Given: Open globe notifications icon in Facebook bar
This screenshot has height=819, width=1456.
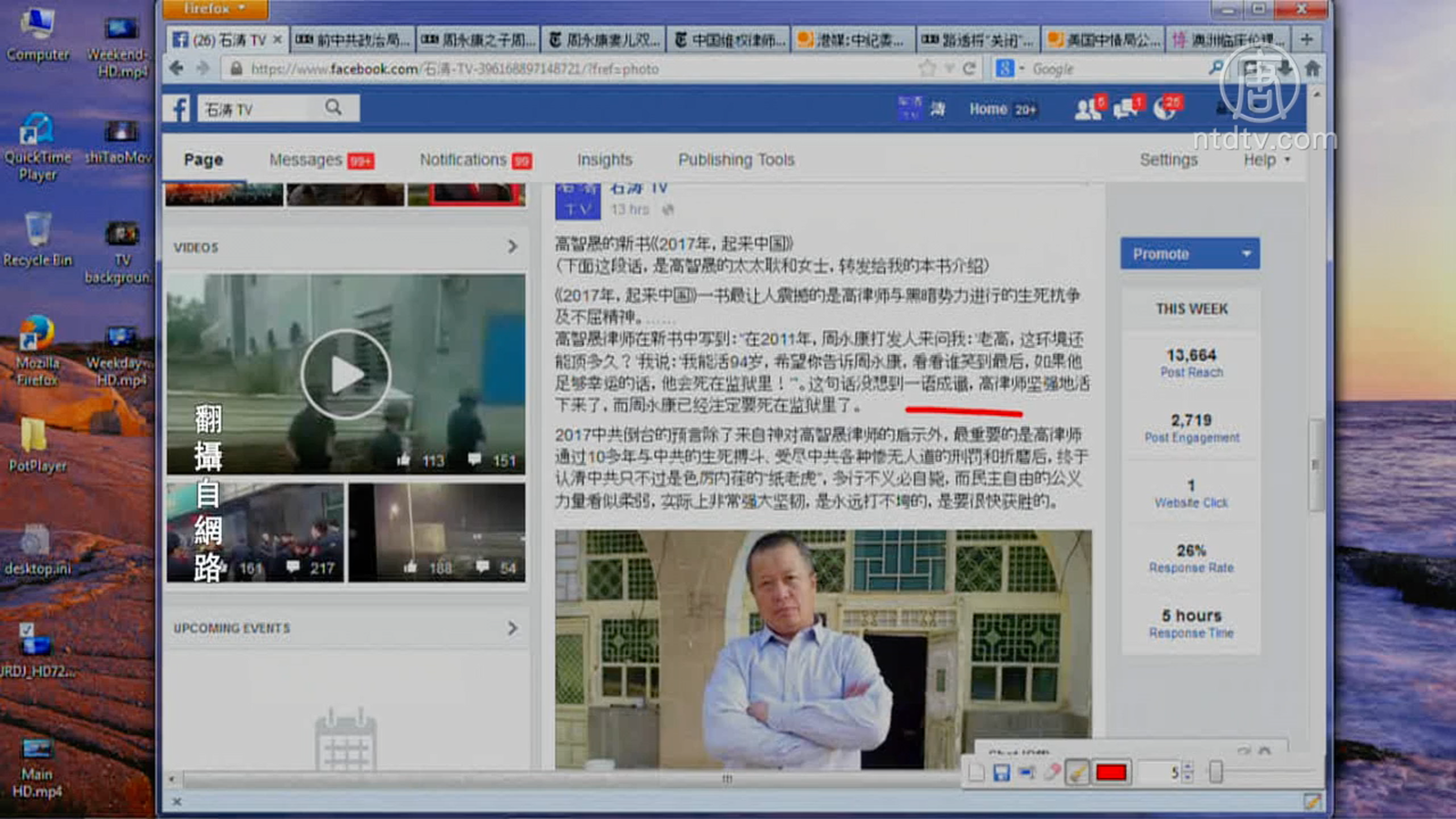Looking at the screenshot, I should click(x=1165, y=109).
